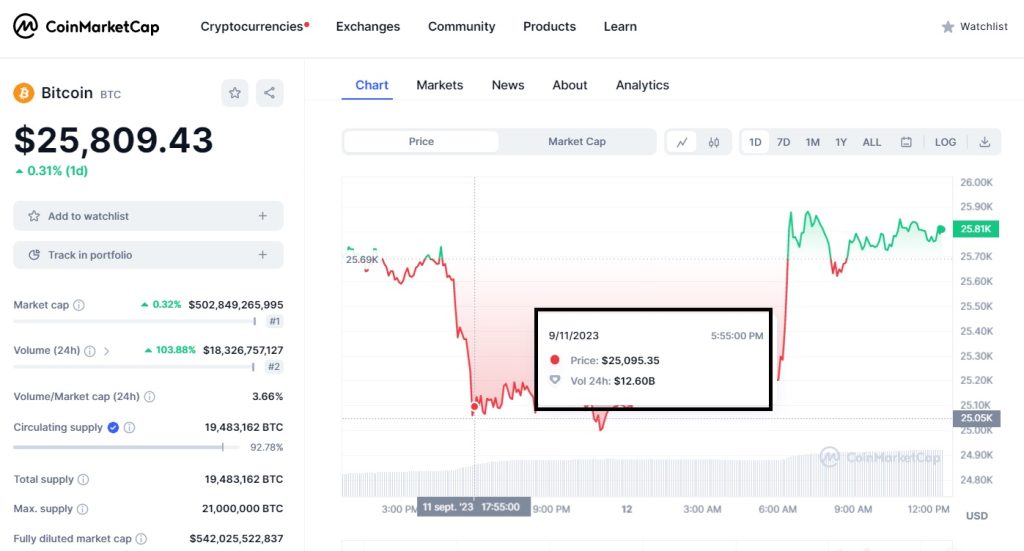The image size is (1024, 551).
Task: Select the 7D time range
Action: pyautogui.click(x=783, y=142)
